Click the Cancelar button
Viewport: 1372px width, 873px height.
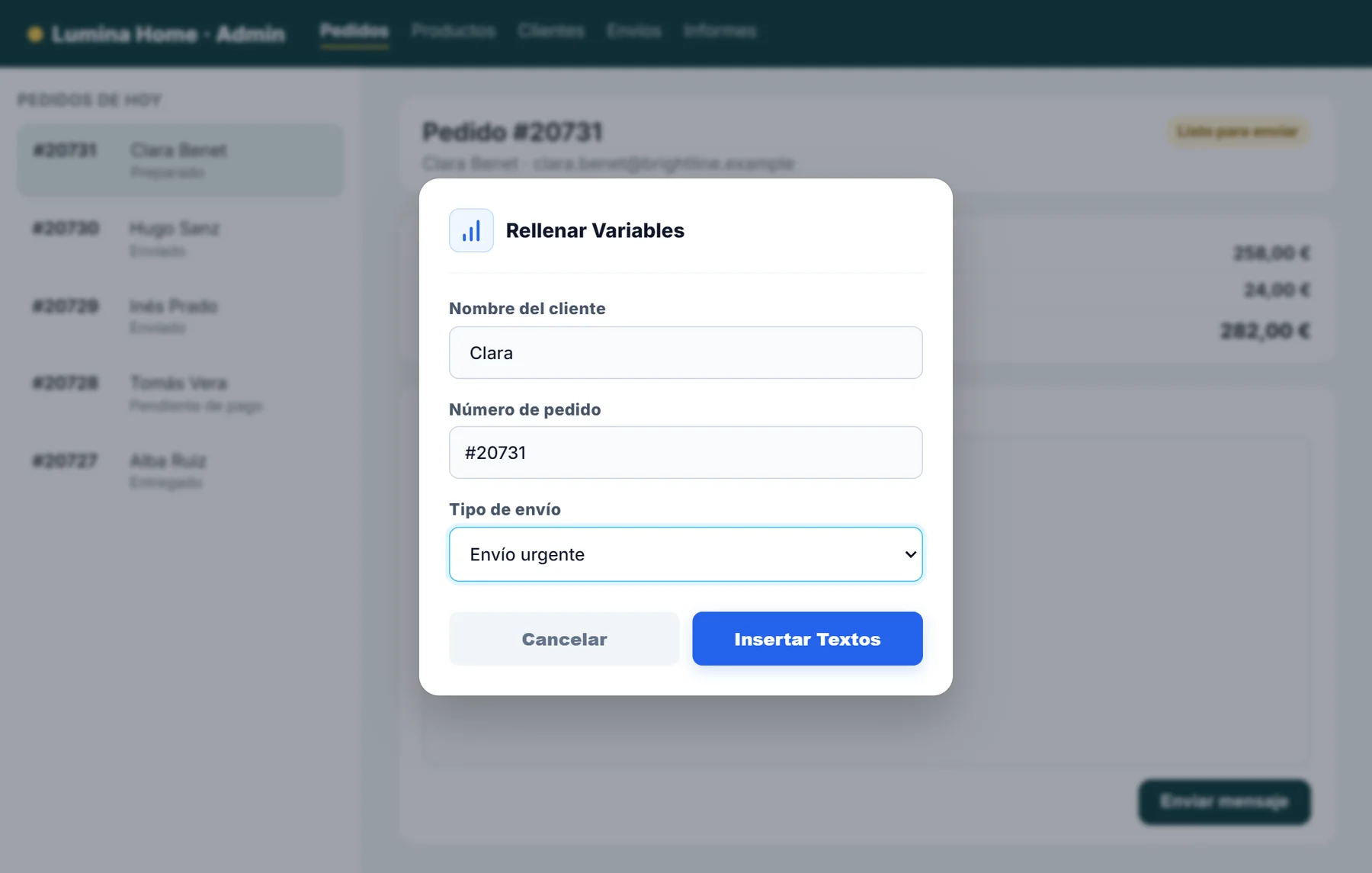coord(564,639)
